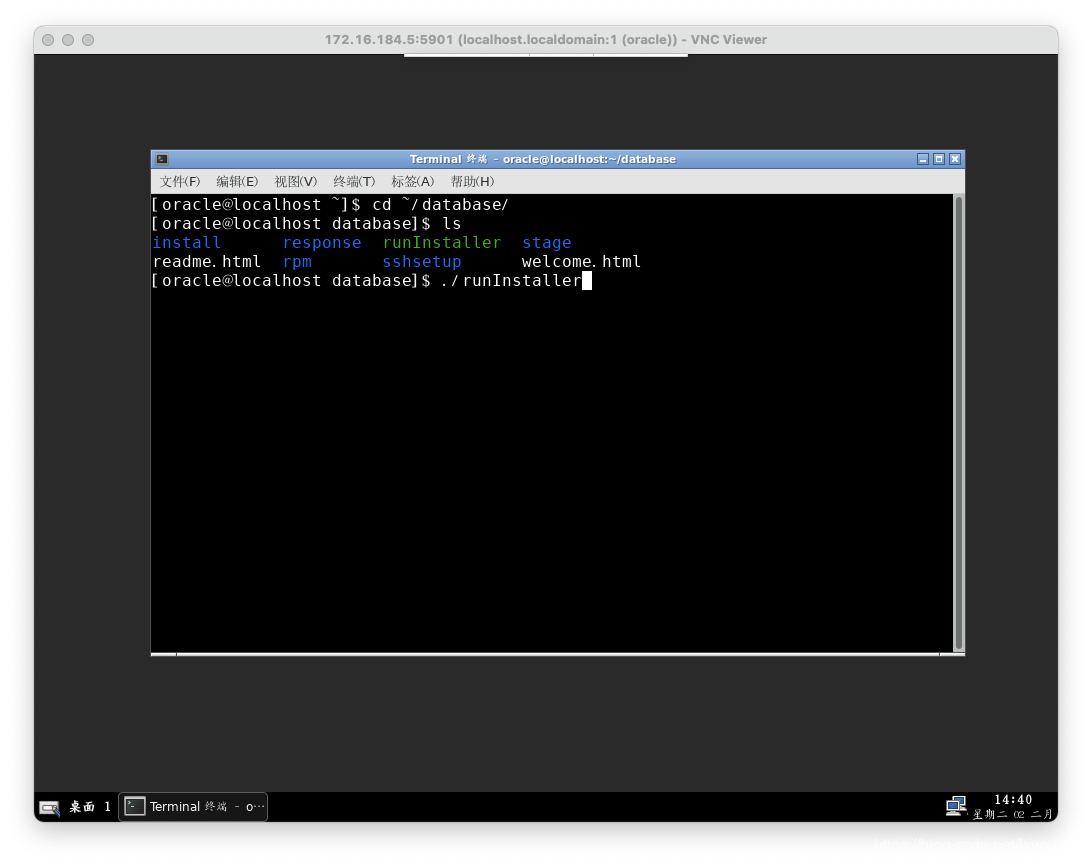Click the 'rpm' directory name
This screenshot has height=864, width=1092.
(297, 262)
